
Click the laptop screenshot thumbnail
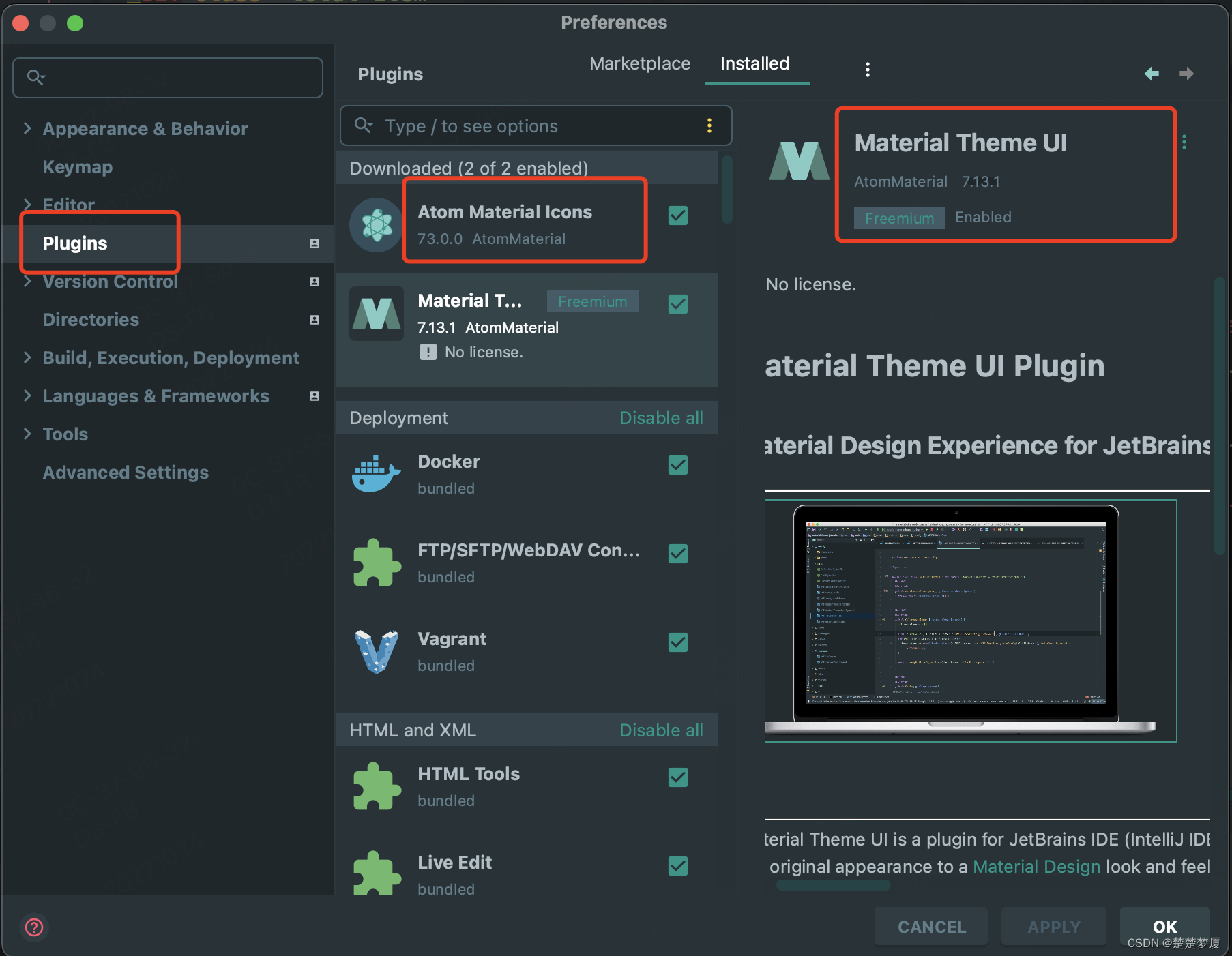971,621
